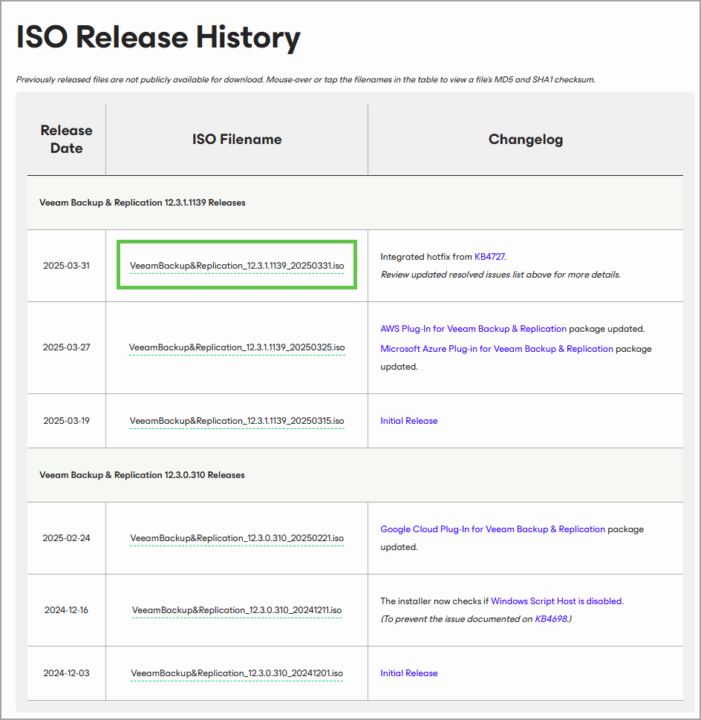This screenshot has width=701, height=720.
Task: Click the 12.3.0.310_20250221.iso filename
Action: pos(237,538)
